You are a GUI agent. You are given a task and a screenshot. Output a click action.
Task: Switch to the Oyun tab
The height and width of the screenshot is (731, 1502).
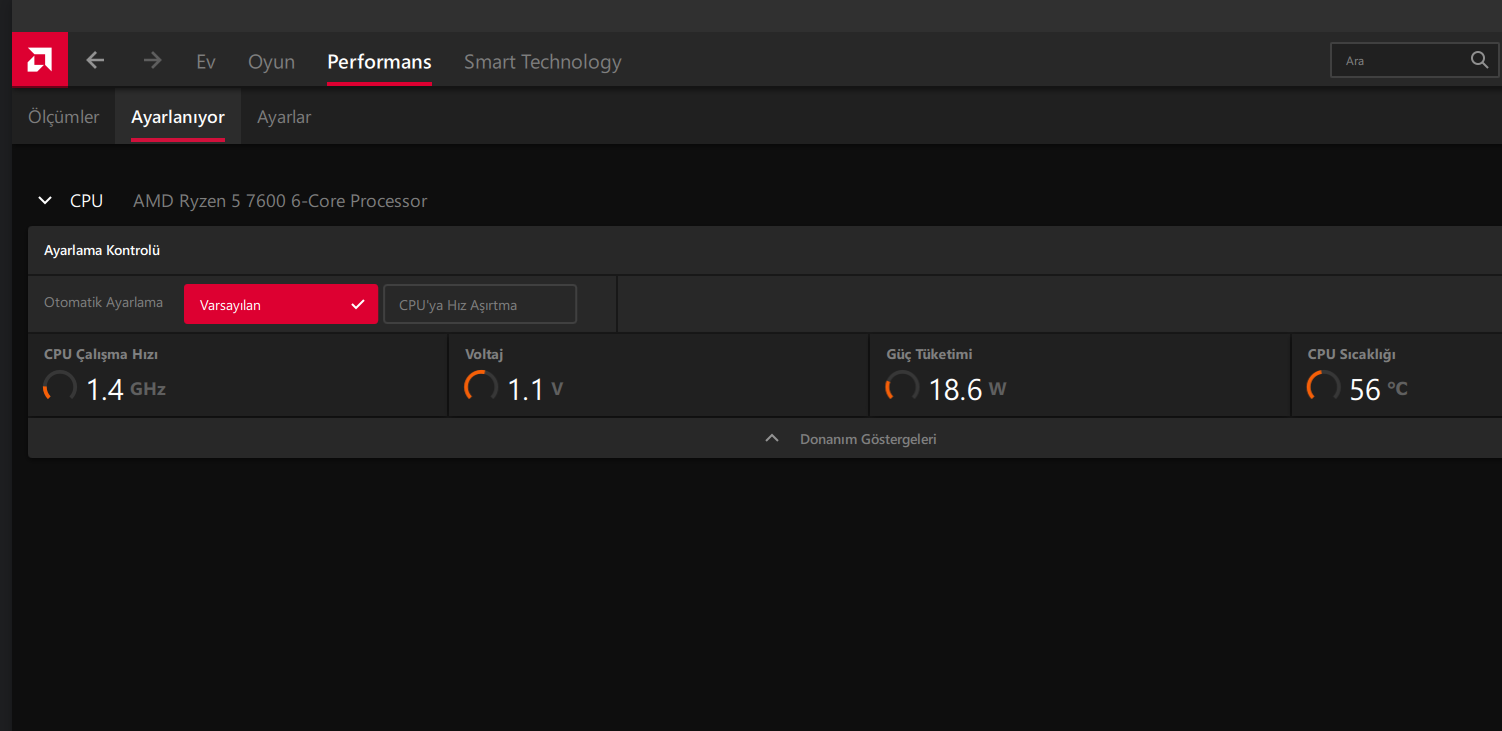(271, 61)
